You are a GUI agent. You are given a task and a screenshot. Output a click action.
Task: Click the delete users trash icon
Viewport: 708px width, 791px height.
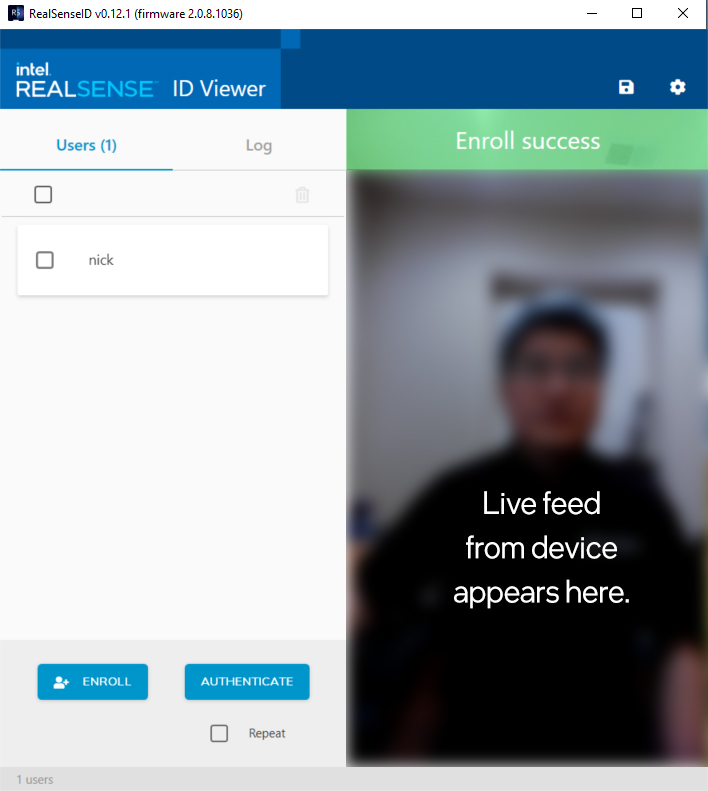[302, 195]
